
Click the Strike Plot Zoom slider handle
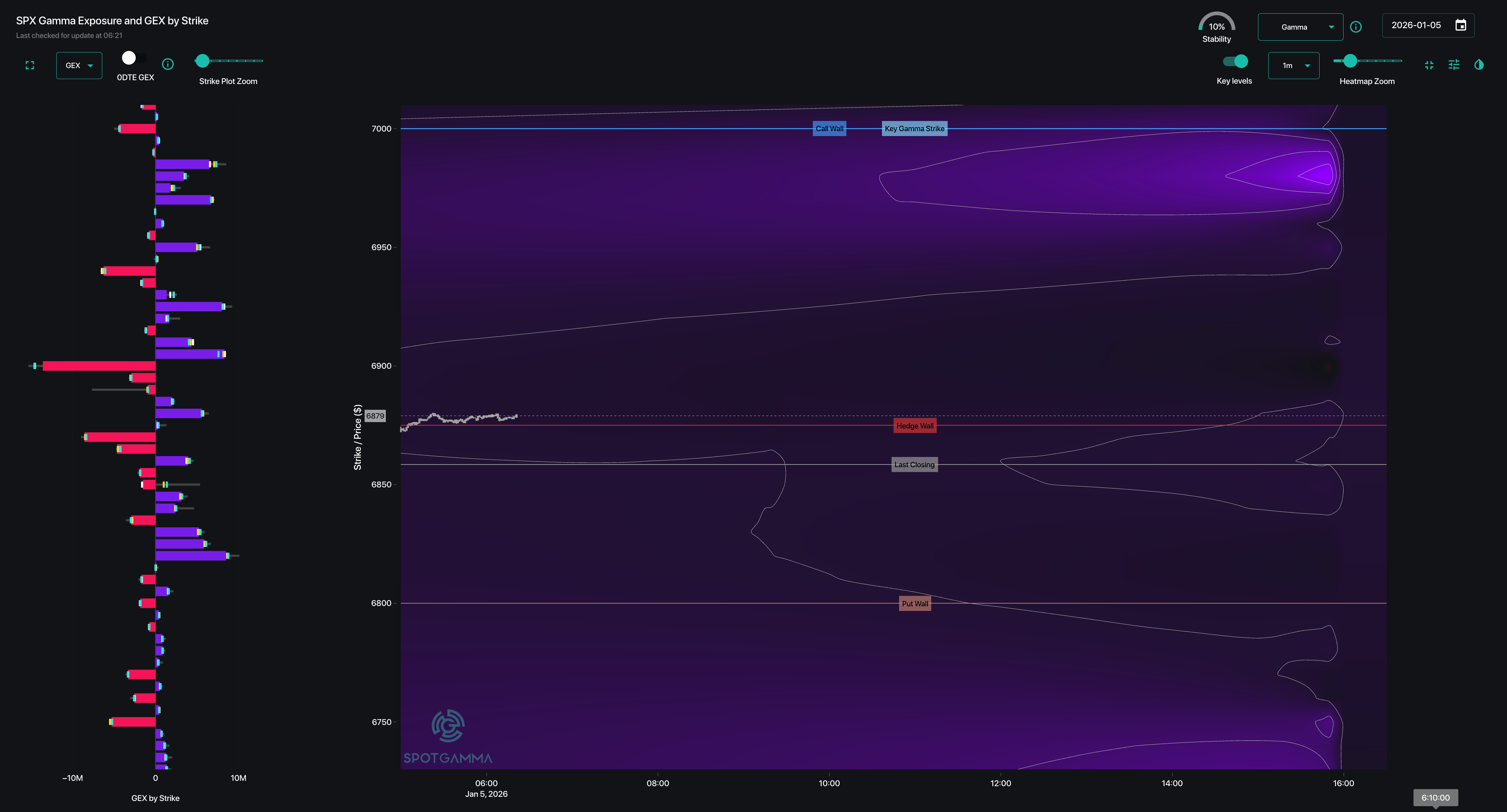202,61
